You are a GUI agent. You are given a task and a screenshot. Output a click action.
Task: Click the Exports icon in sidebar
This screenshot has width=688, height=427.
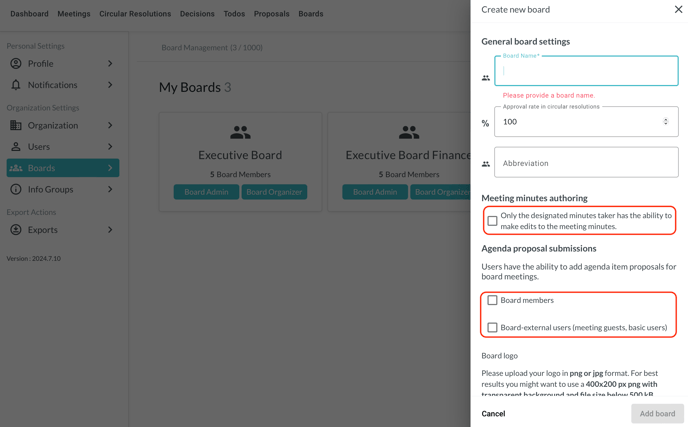coord(16,230)
